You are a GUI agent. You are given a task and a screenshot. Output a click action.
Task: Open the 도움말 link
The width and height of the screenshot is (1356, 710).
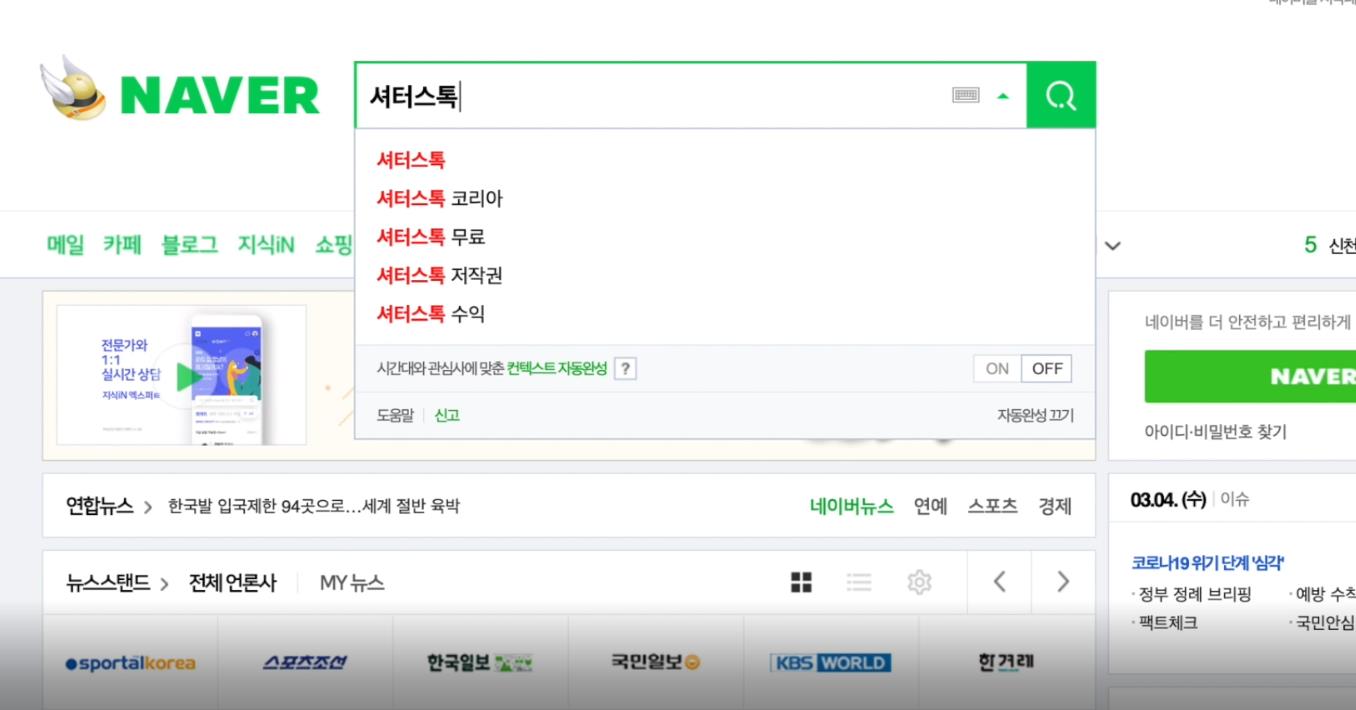(x=395, y=415)
